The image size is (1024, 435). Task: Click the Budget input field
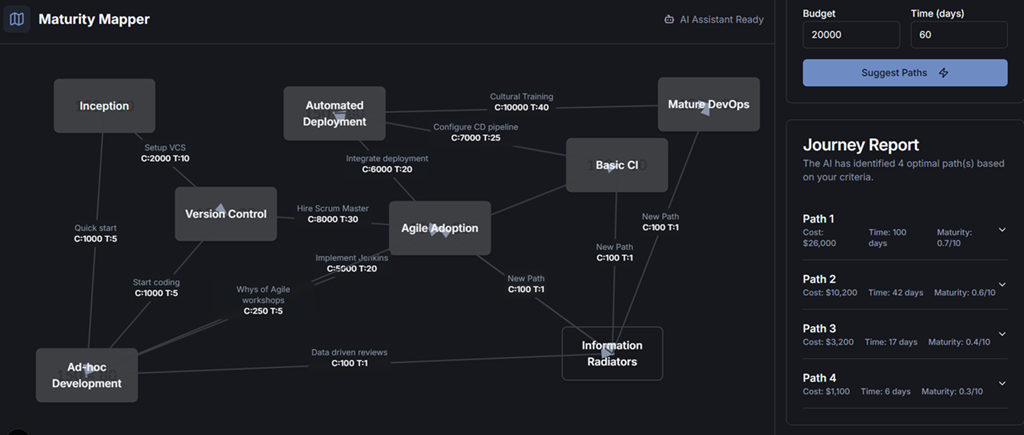[850, 35]
